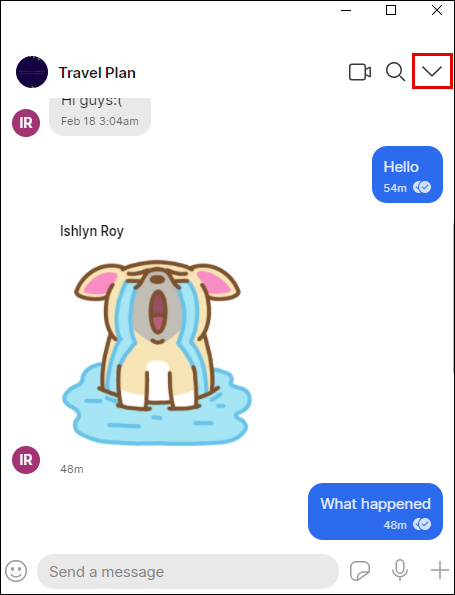Viewport: 455px width, 595px height.
Task: Click the Hello message bubble
Action: pos(407,175)
